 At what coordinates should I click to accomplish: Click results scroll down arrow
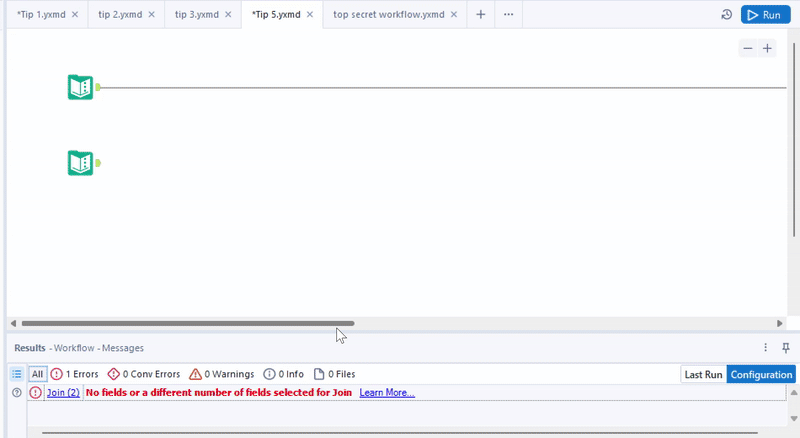[x=794, y=419]
